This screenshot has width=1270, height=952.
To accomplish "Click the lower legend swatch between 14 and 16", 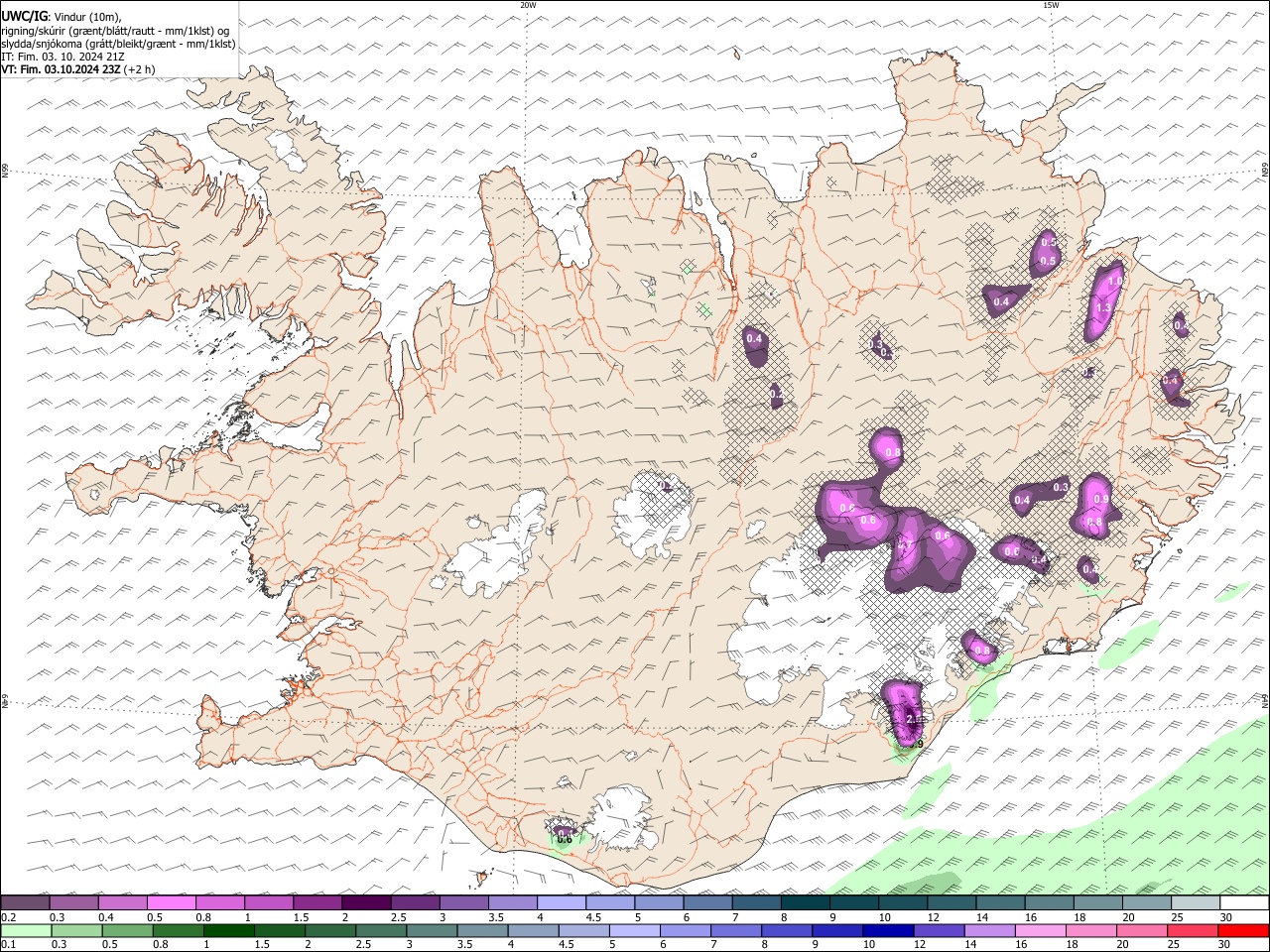I will 989,931.
